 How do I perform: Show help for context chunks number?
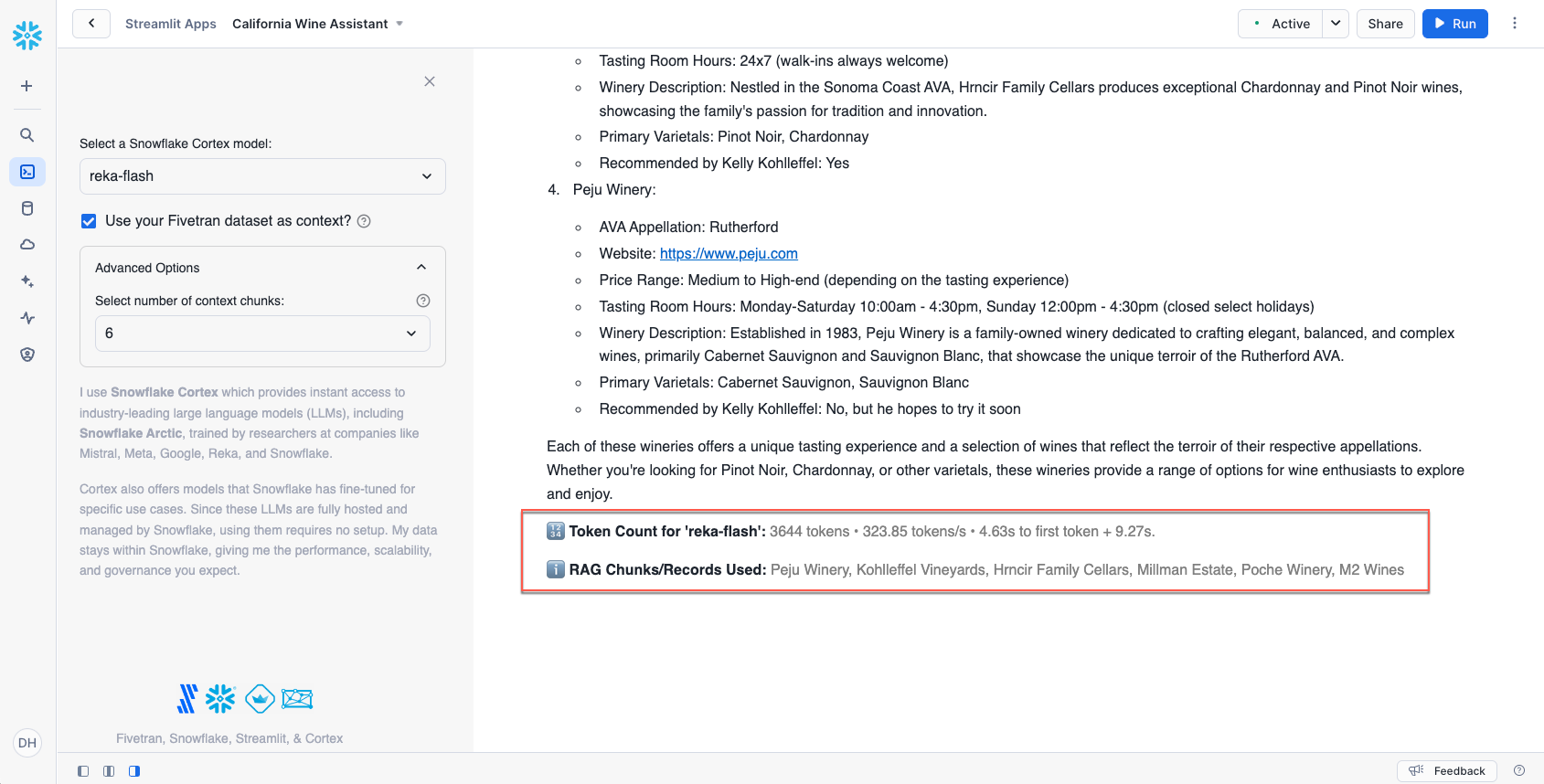click(x=423, y=301)
